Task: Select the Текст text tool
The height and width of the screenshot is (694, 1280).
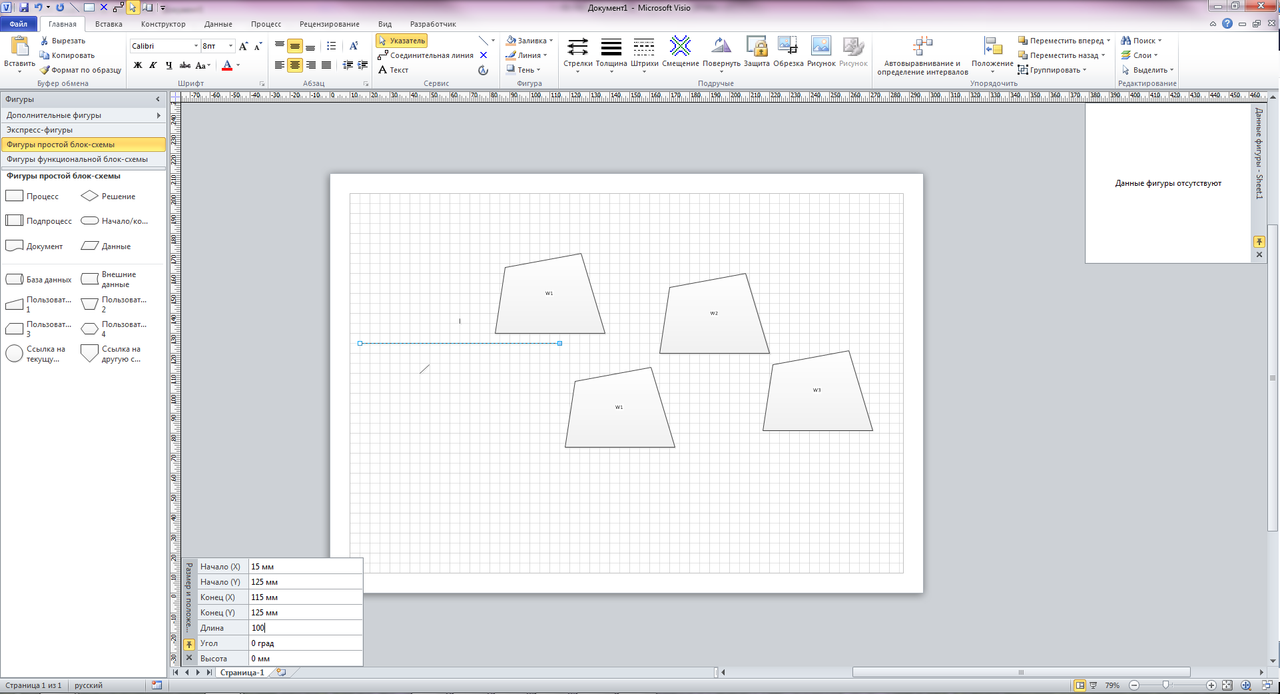Action: [393, 70]
